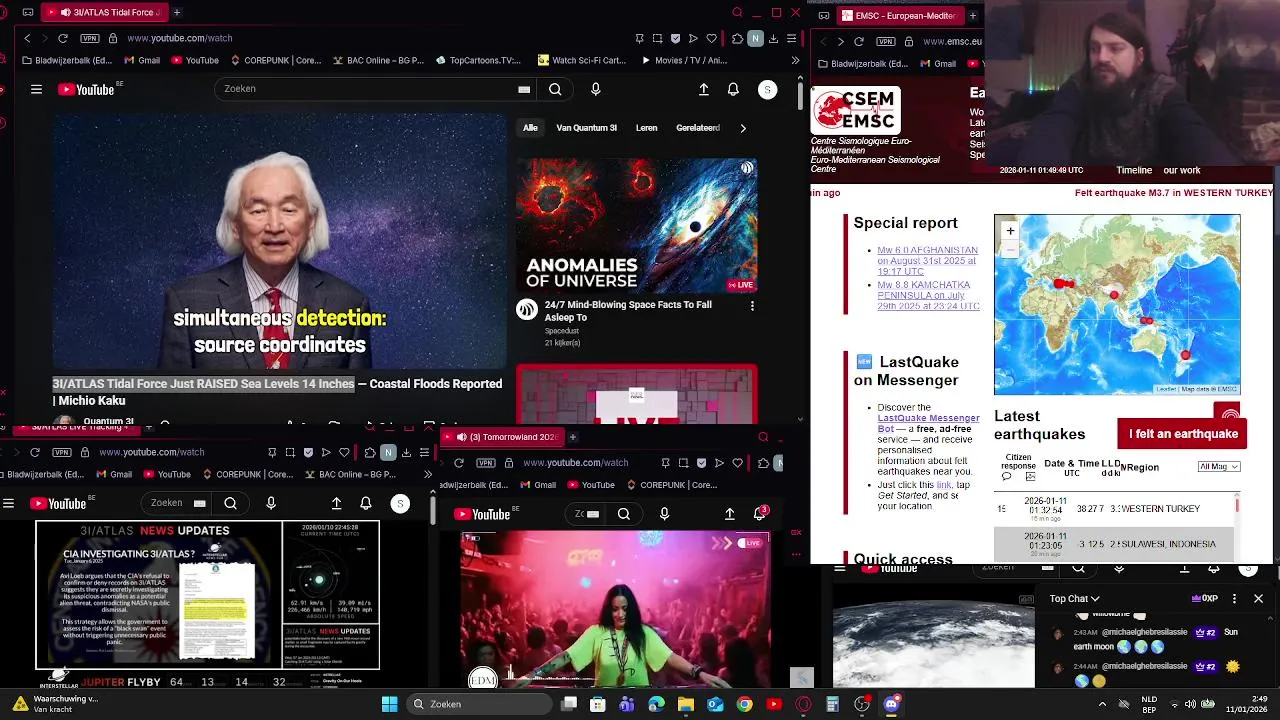
Task: Toggle VPN badge in 3I/ATLAS Live Tracking window
Action: tap(61, 452)
